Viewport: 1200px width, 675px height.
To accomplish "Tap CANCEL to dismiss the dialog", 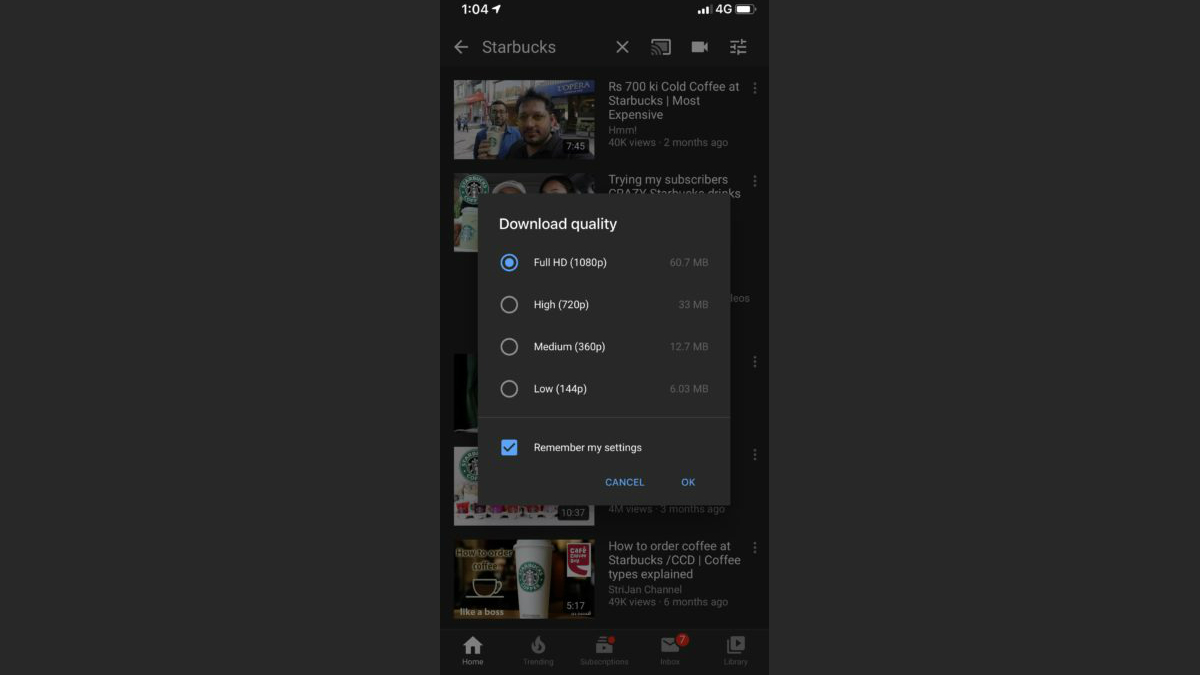I will (624, 482).
